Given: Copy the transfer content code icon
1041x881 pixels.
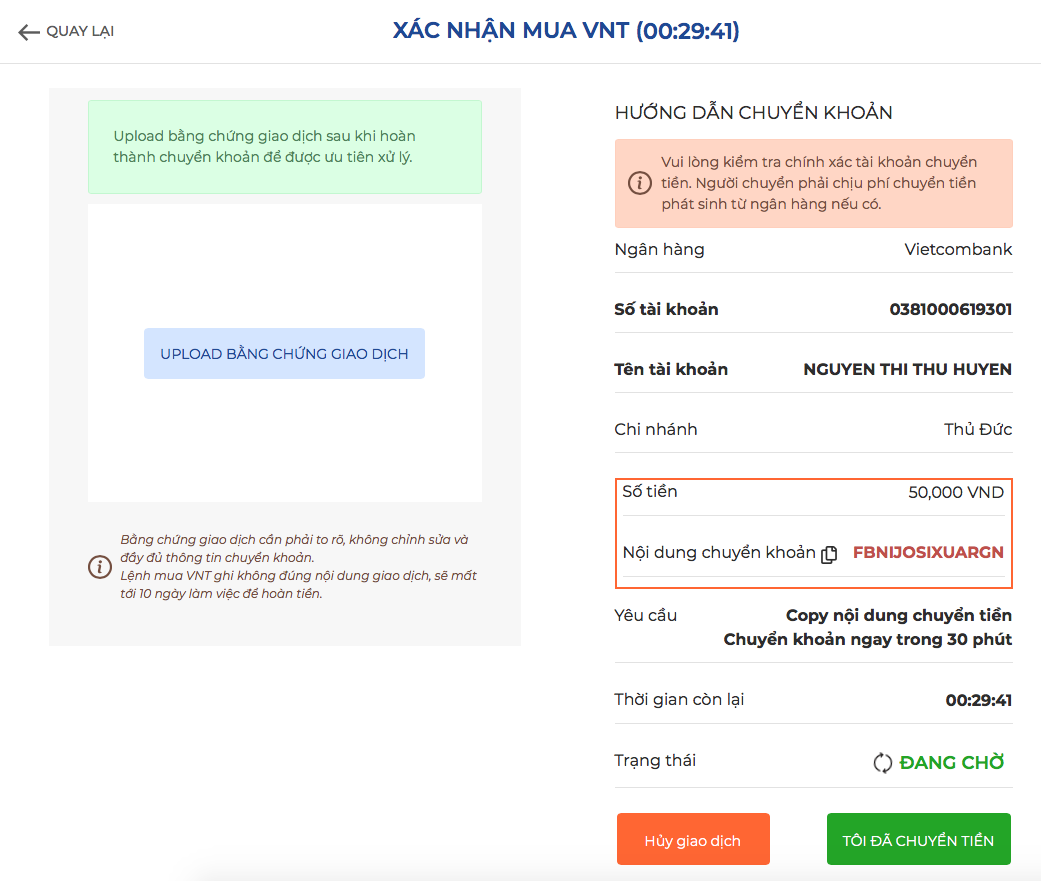Looking at the screenshot, I should tap(829, 554).
